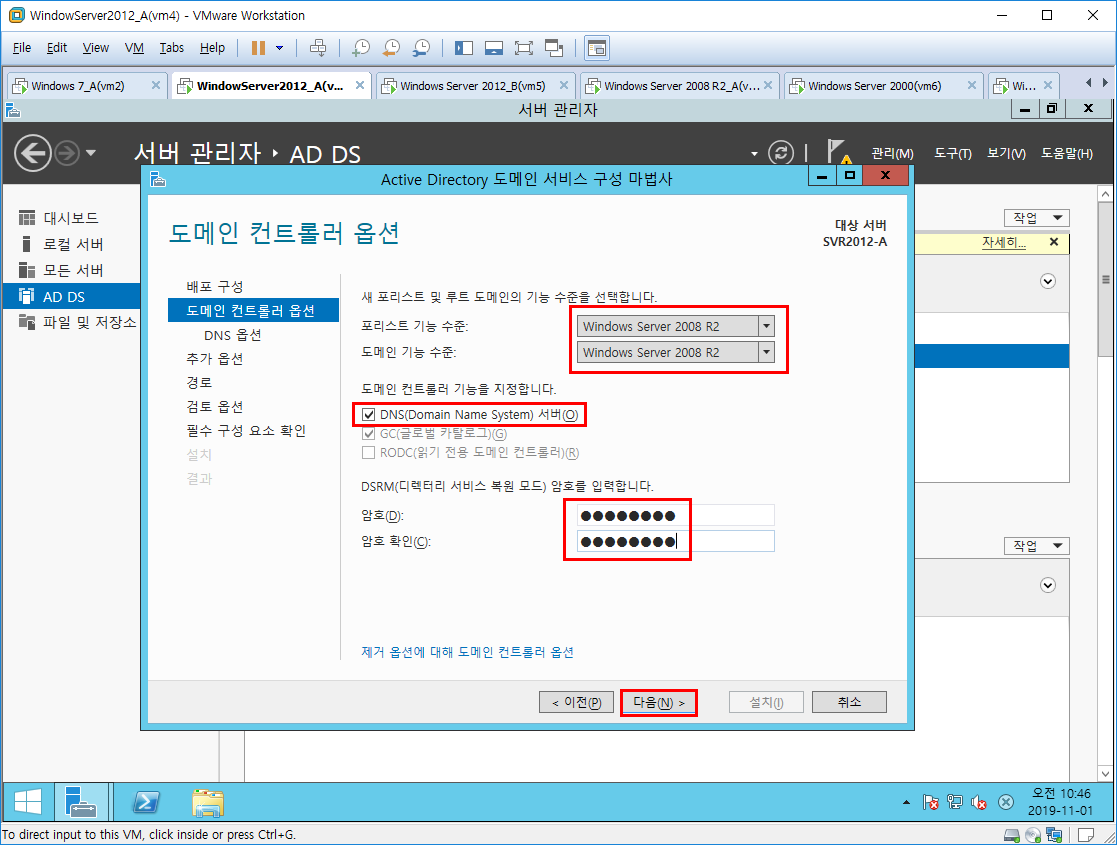
Task: Click the 자세히... link in the yellow bar
Action: coord(1004,242)
